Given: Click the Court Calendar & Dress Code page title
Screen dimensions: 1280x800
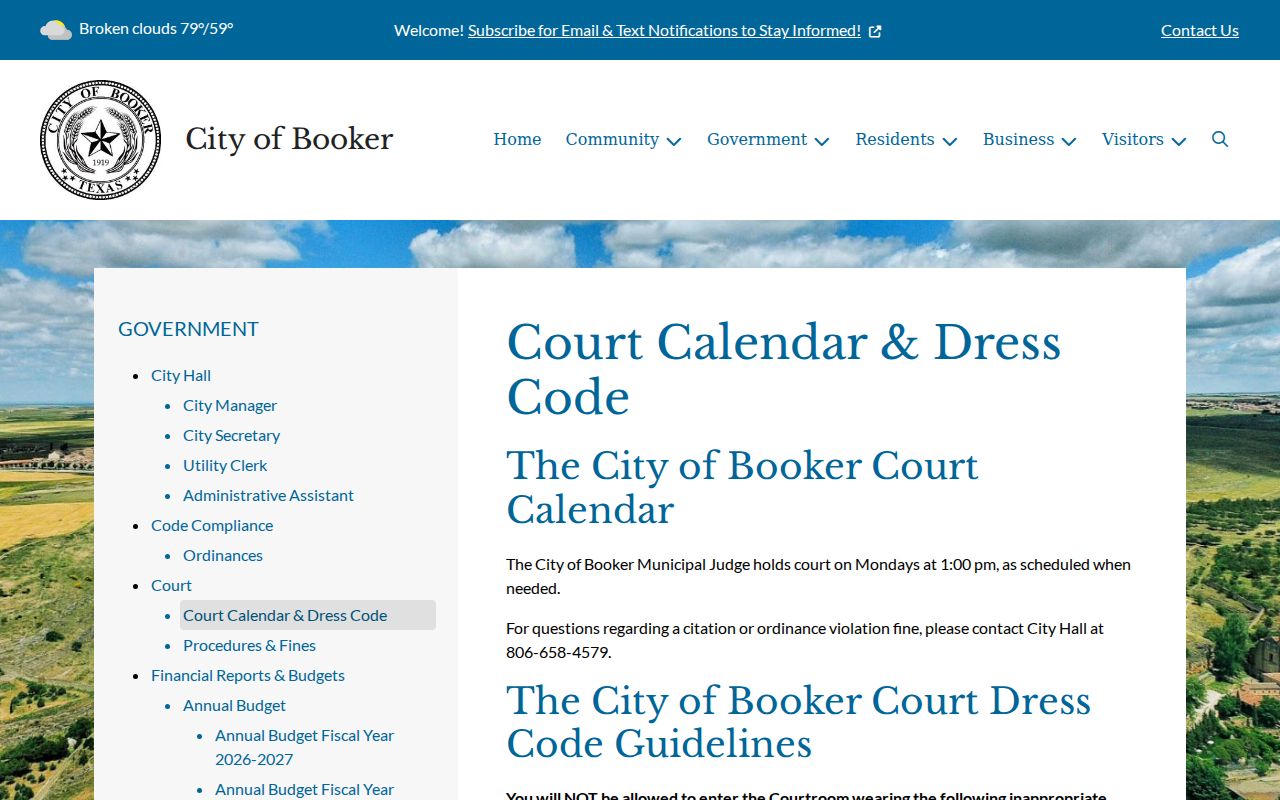Looking at the screenshot, I should click(783, 370).
